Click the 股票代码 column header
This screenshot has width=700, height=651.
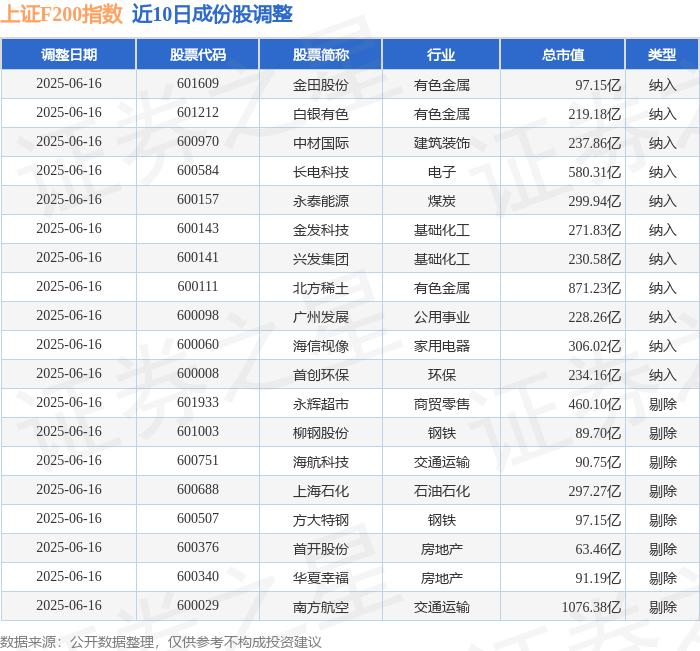pos(198,54)
